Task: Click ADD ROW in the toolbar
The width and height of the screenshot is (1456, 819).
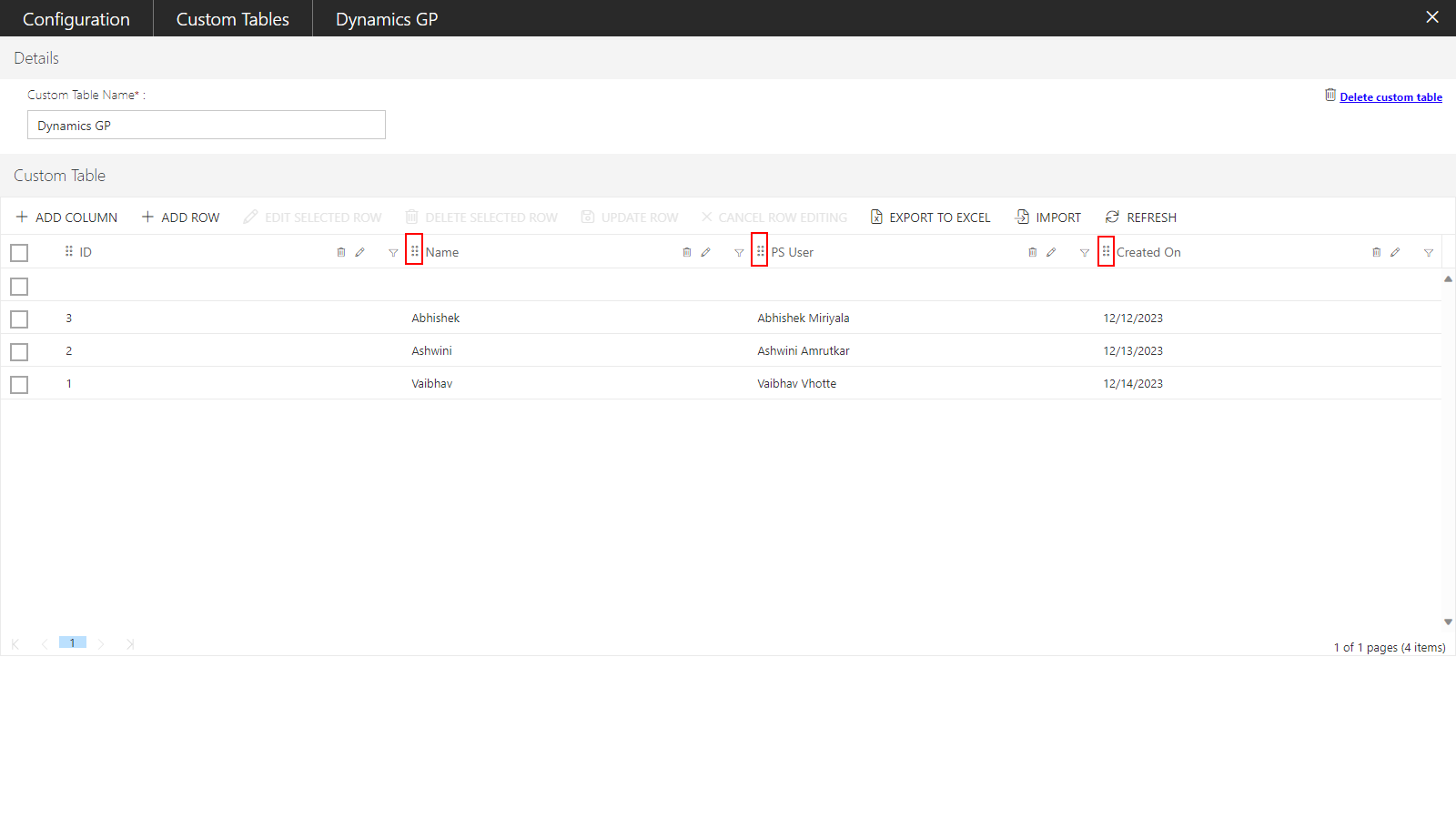Action: (x=180, y=217)
